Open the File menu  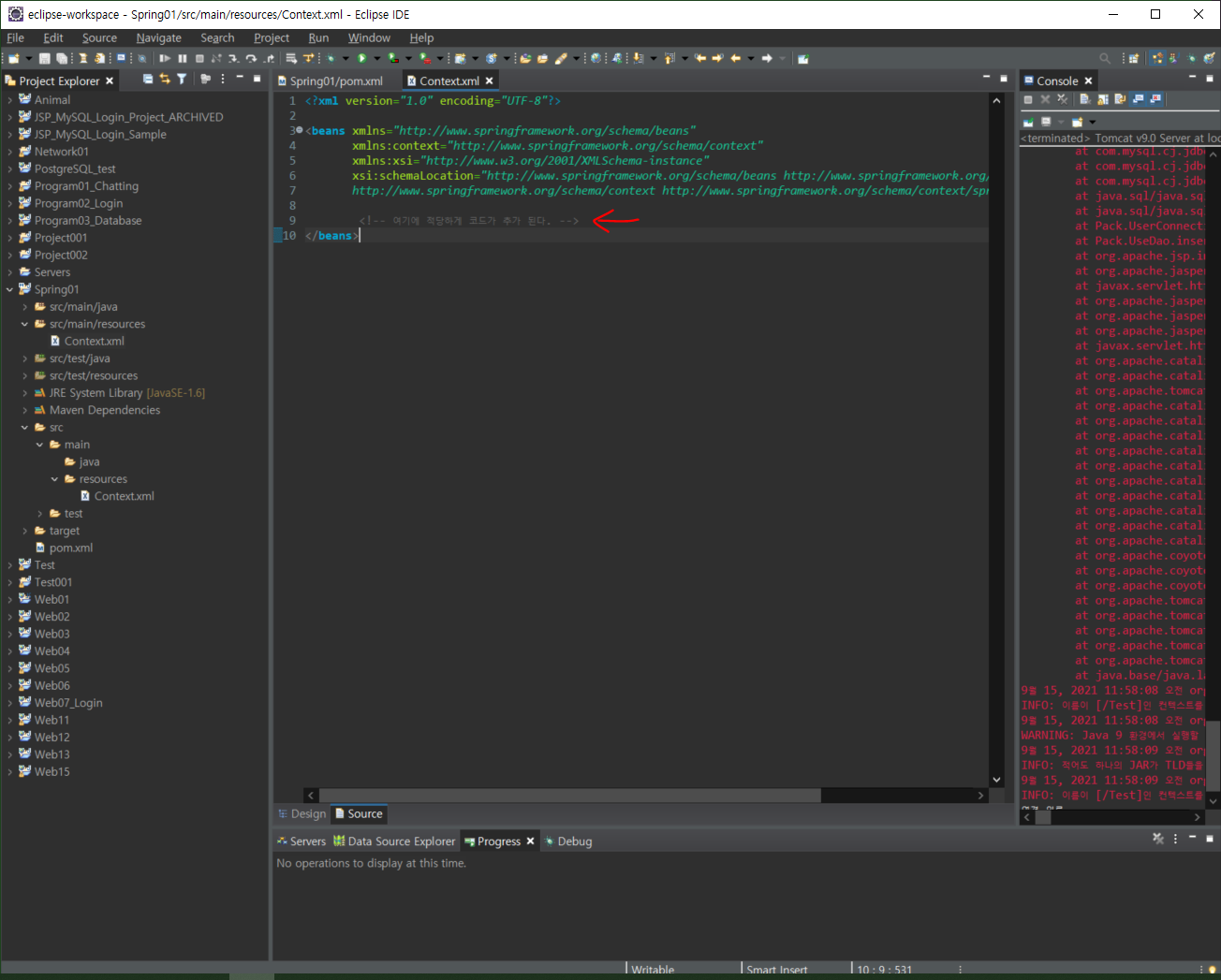15,37
